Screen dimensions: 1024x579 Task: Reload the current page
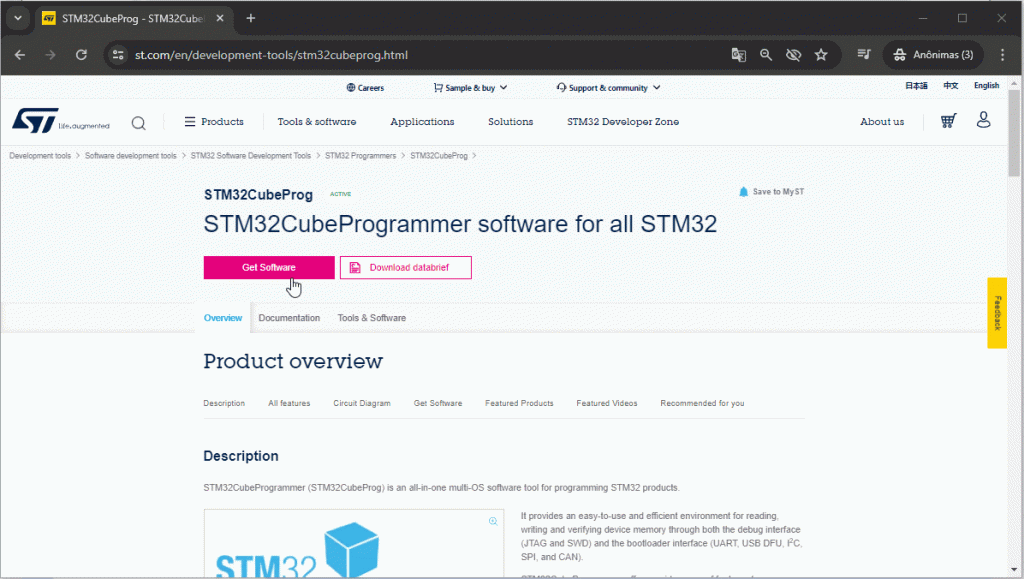81,55
